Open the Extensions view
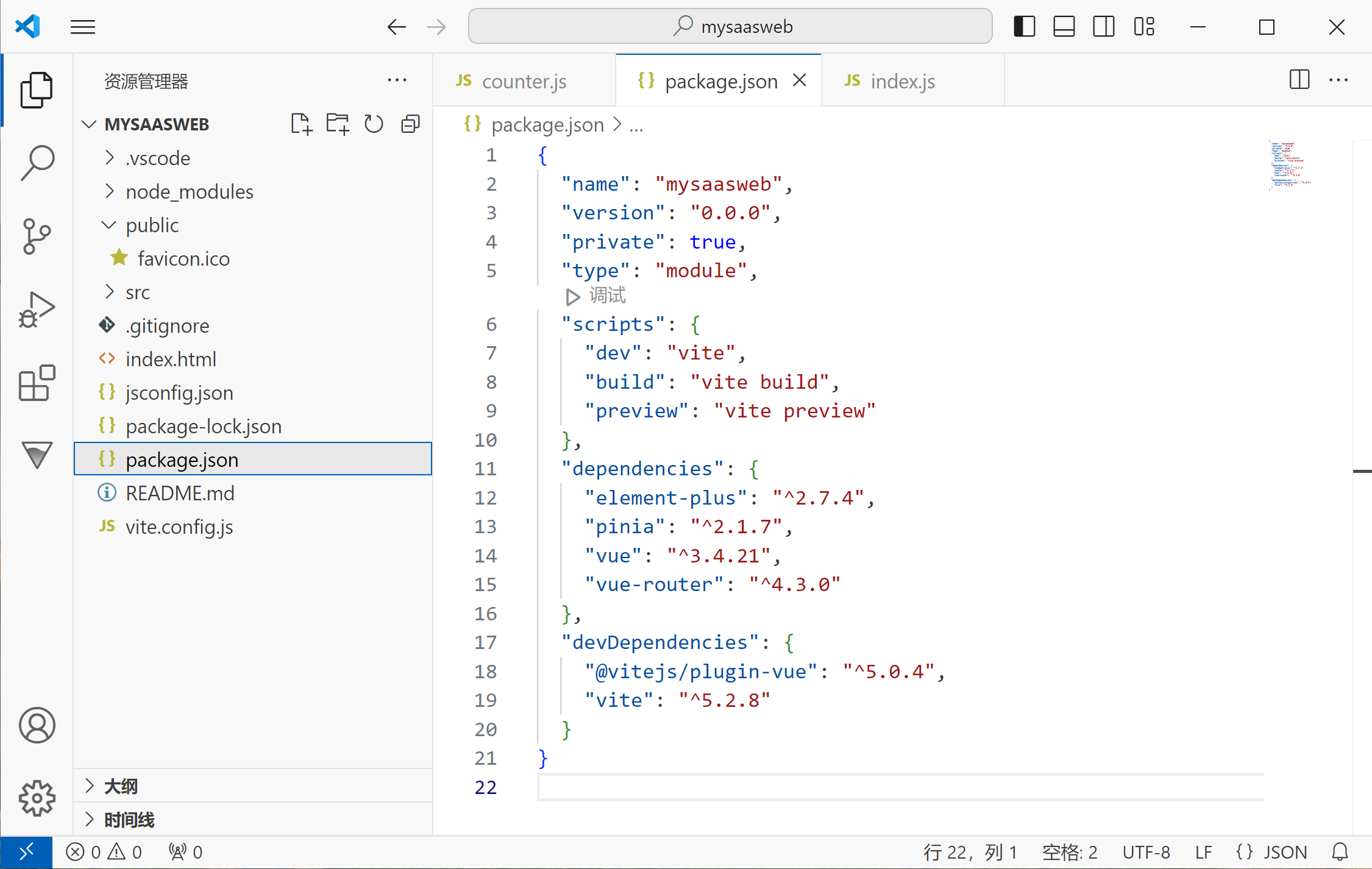Image resolution: width=1372 pixels, height=869 pixels. [x=37, y=383]
